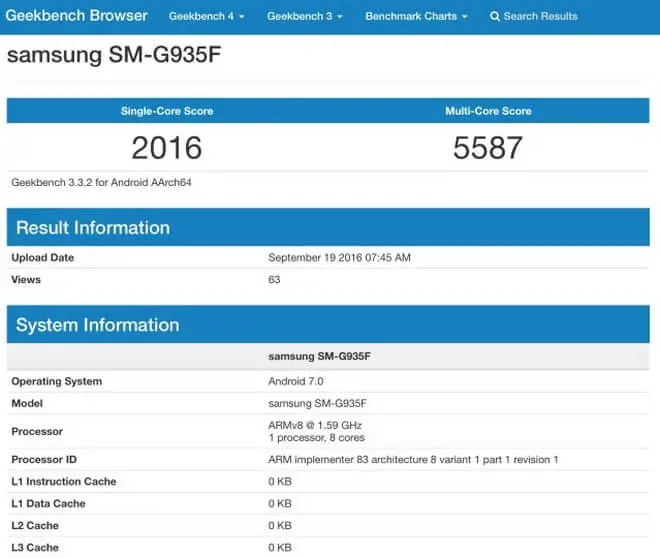The height and width of the screenshot is (558, 660).
Task: Select the ARM implementer 83 architecture value
Action: [x=413, y=460]
